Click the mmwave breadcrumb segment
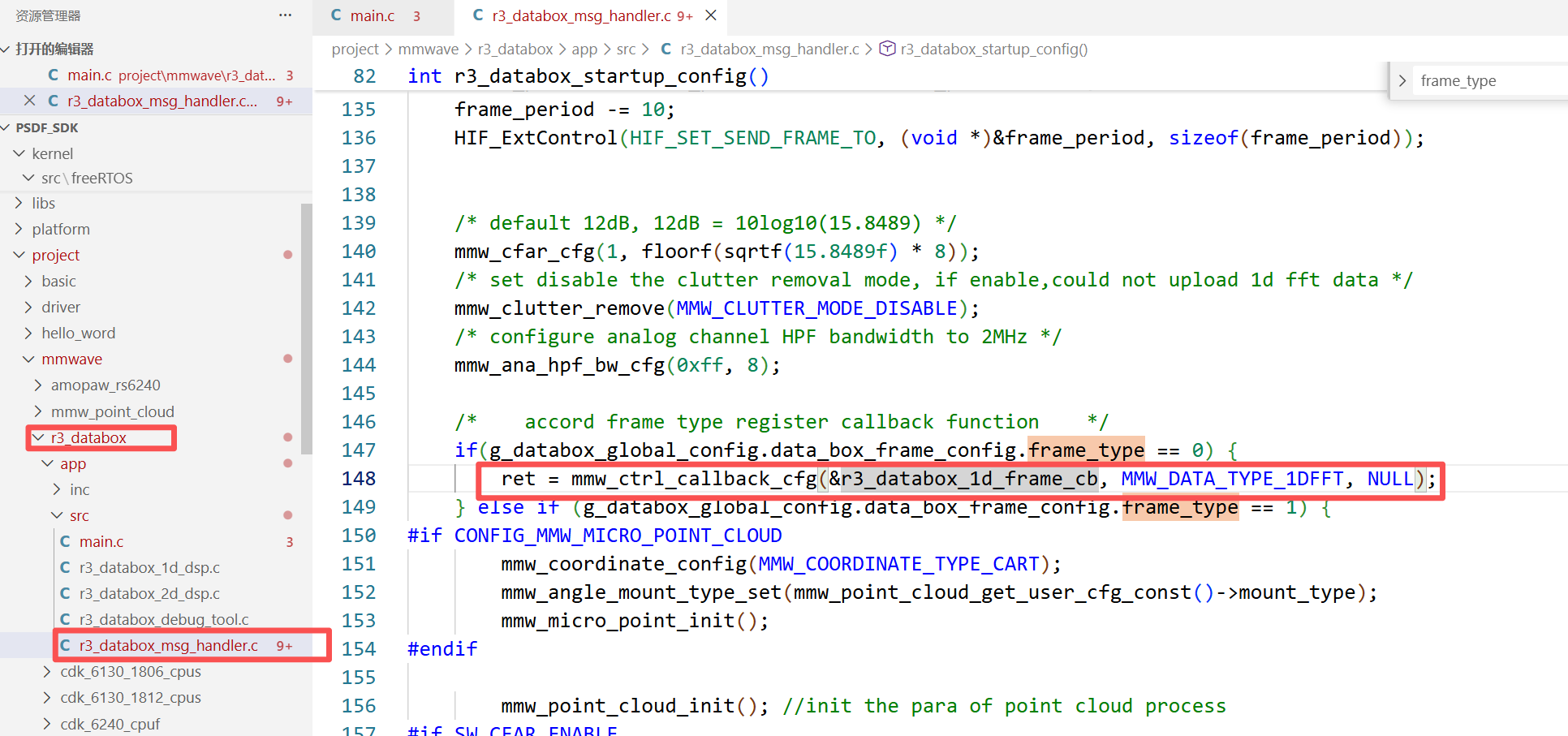 [429, 49]
